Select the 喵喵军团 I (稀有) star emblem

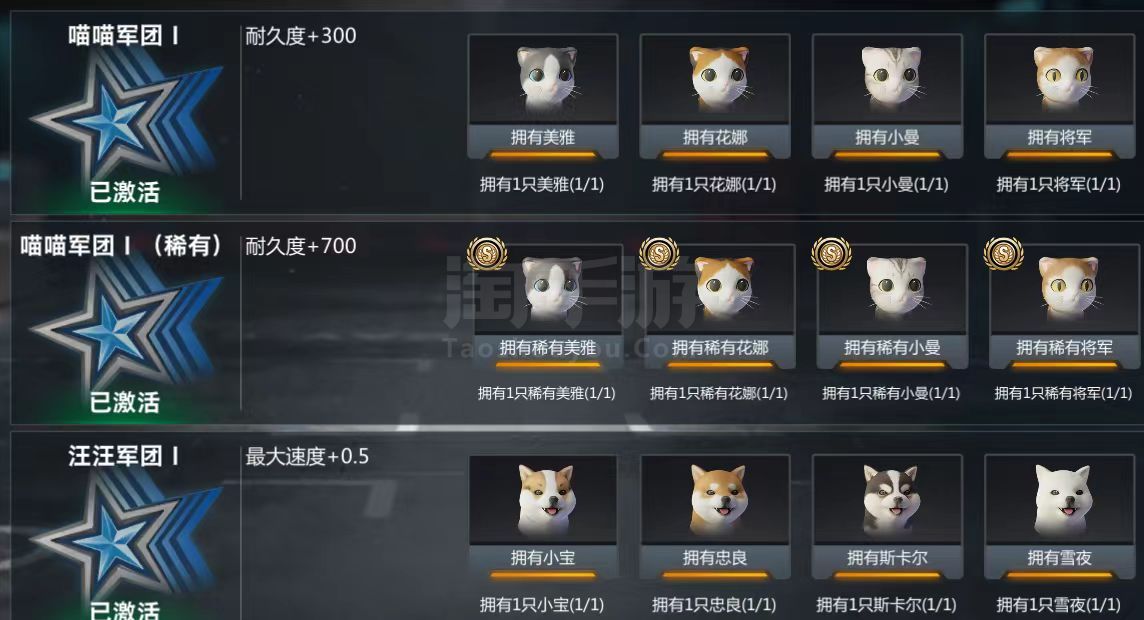tap(125, 327)
